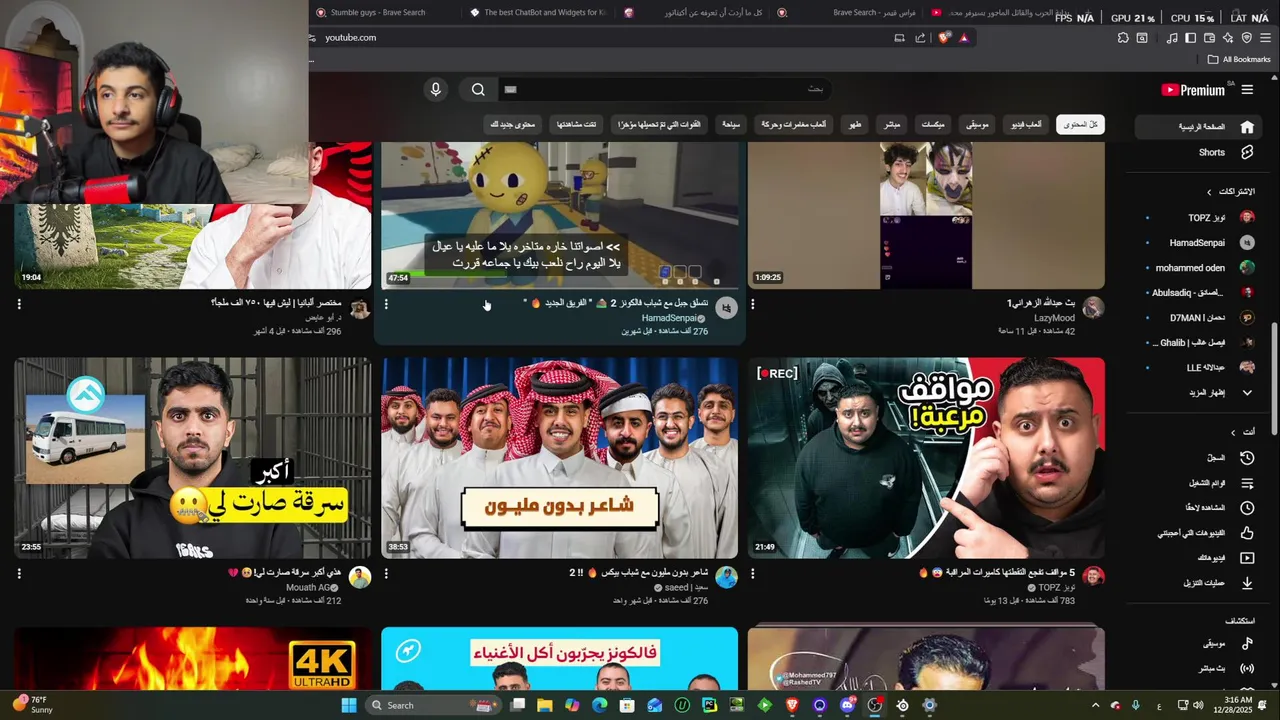
Task: Select the video games filter chip
Action: (1025, 125)
